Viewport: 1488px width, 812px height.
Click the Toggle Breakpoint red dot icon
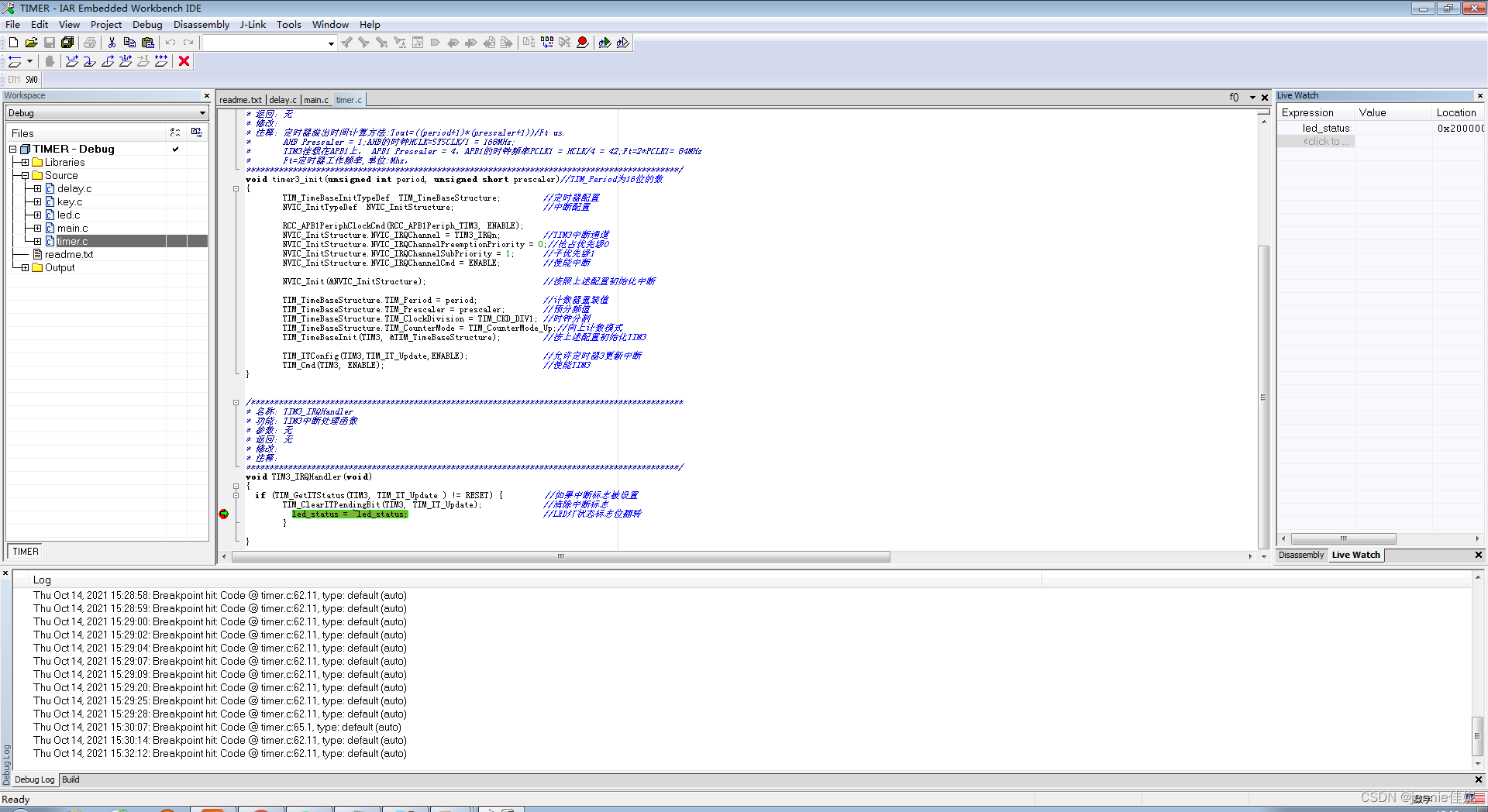583,43
